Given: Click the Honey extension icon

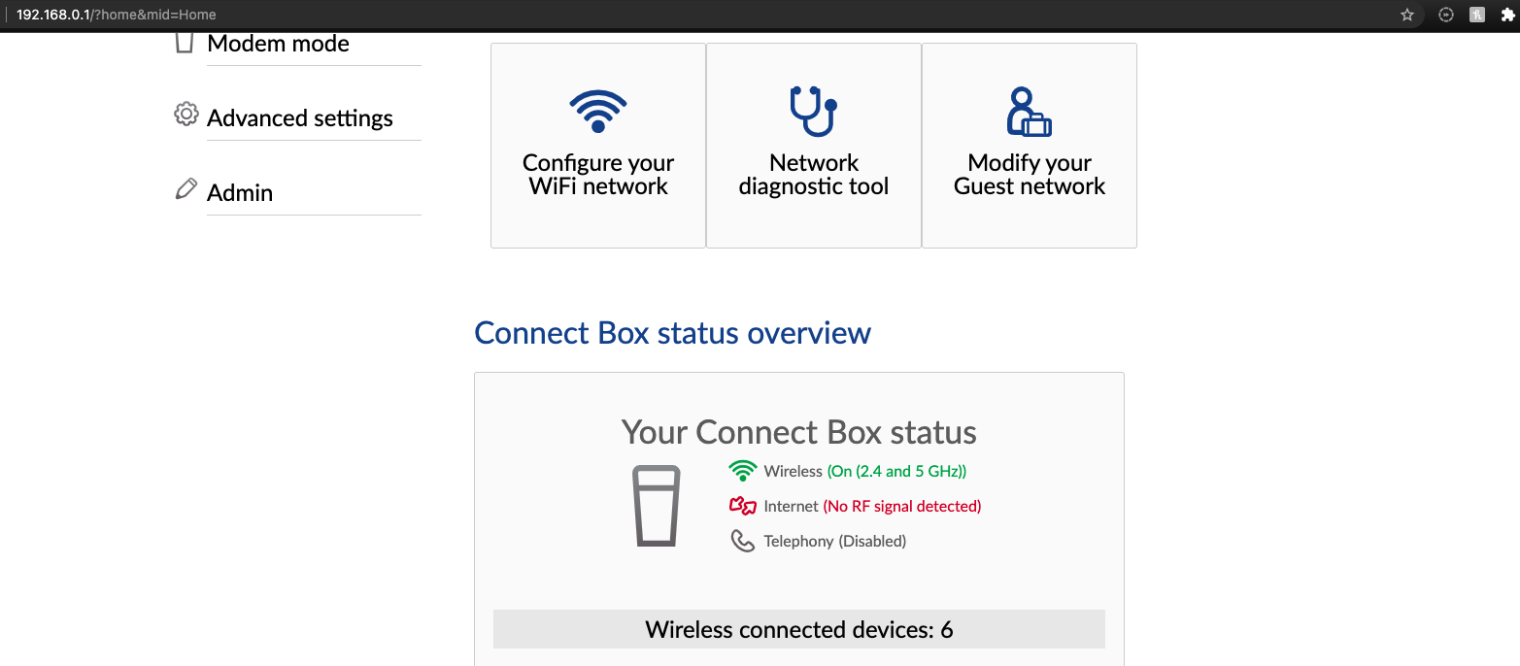Looking at the screenshot, I should [x=1477, y=15].
